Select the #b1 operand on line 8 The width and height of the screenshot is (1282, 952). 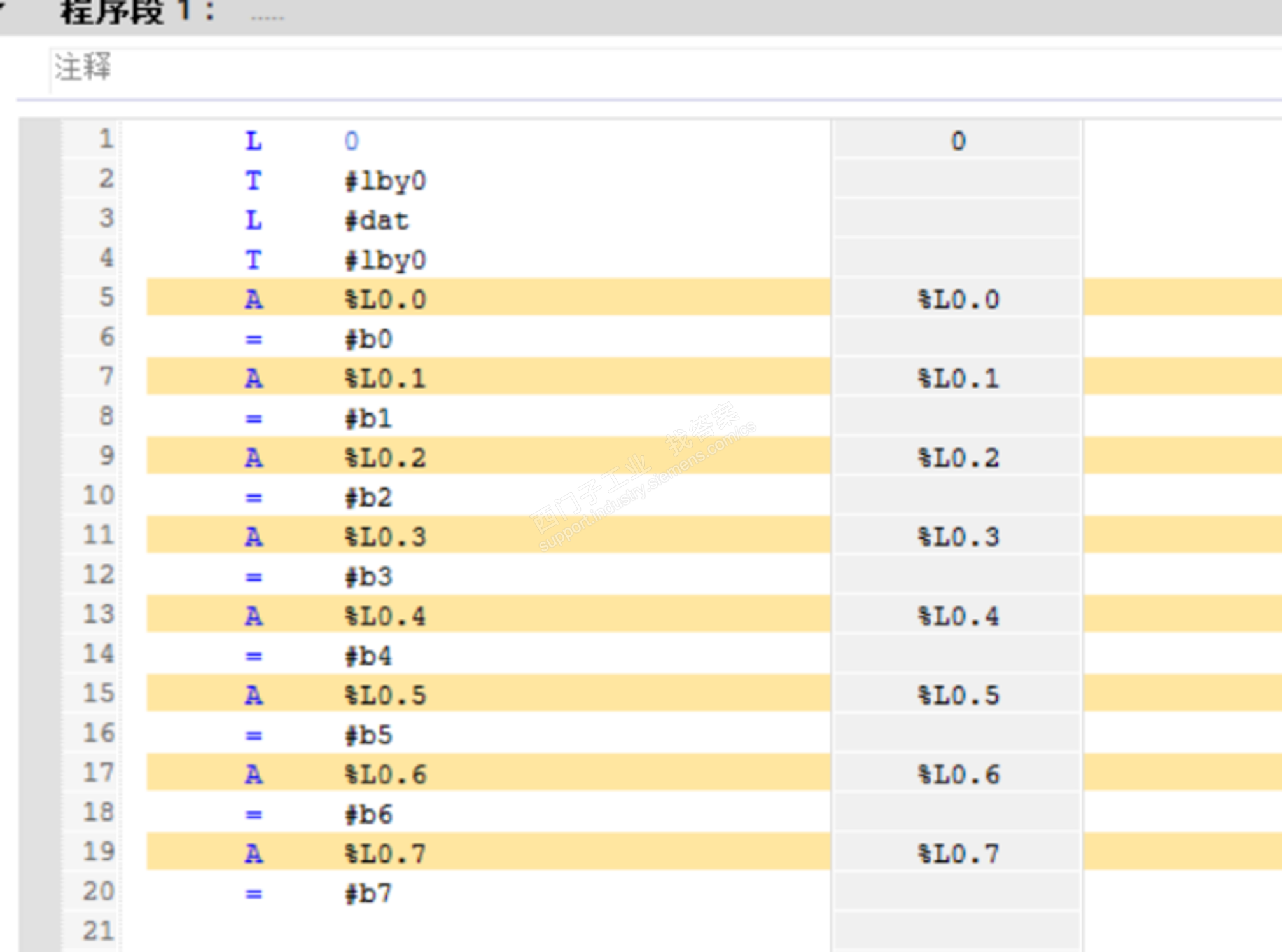click(368, 418)
